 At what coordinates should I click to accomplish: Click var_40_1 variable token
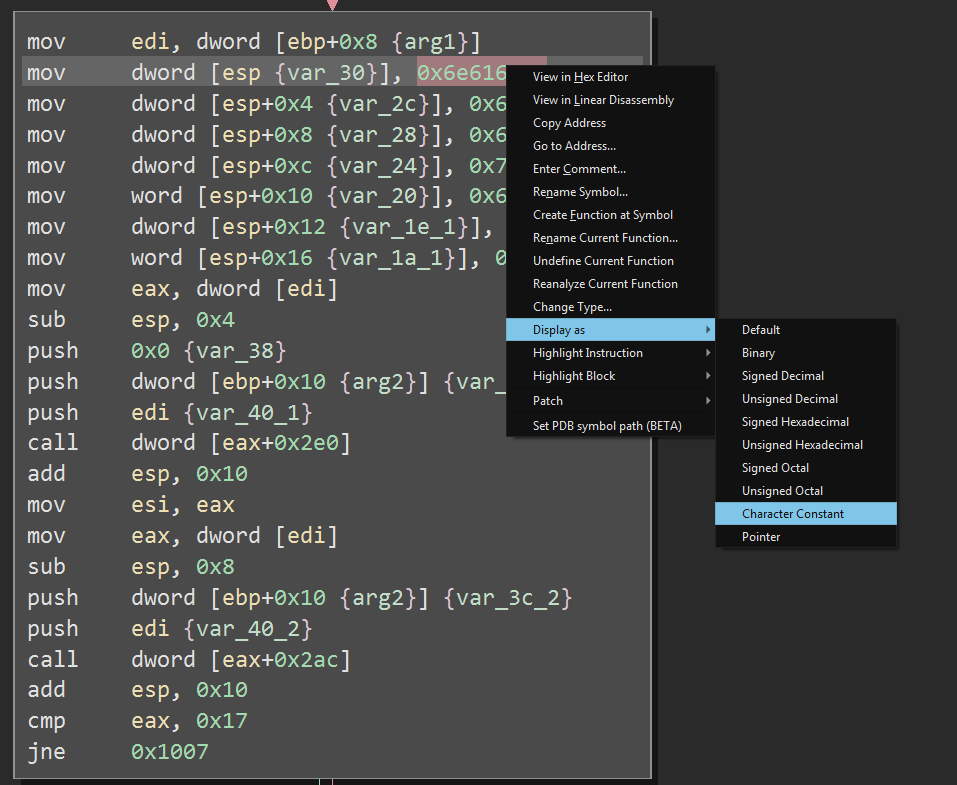click(x=248, y=413)
